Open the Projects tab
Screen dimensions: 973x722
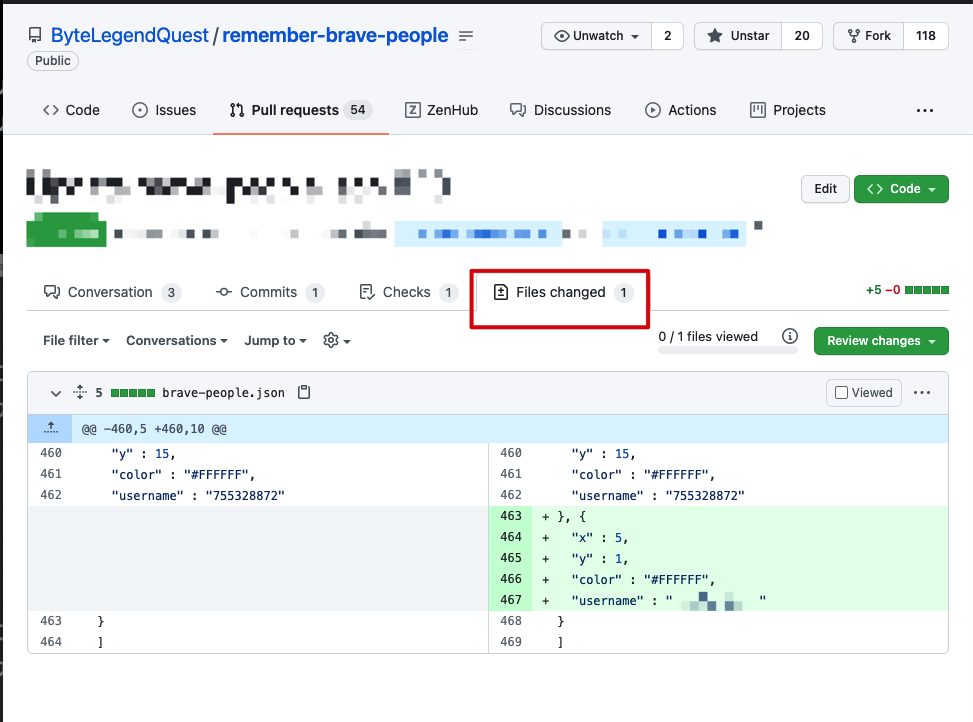[x=788, y=110]
